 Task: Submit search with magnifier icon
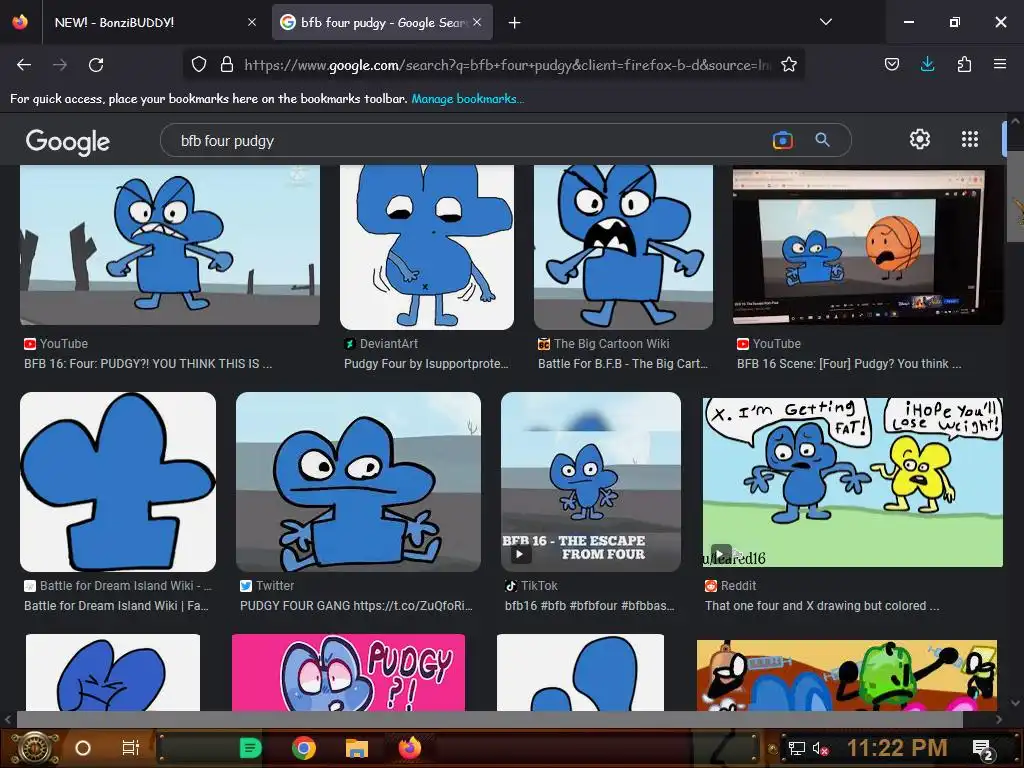click(x=822, y=140)
